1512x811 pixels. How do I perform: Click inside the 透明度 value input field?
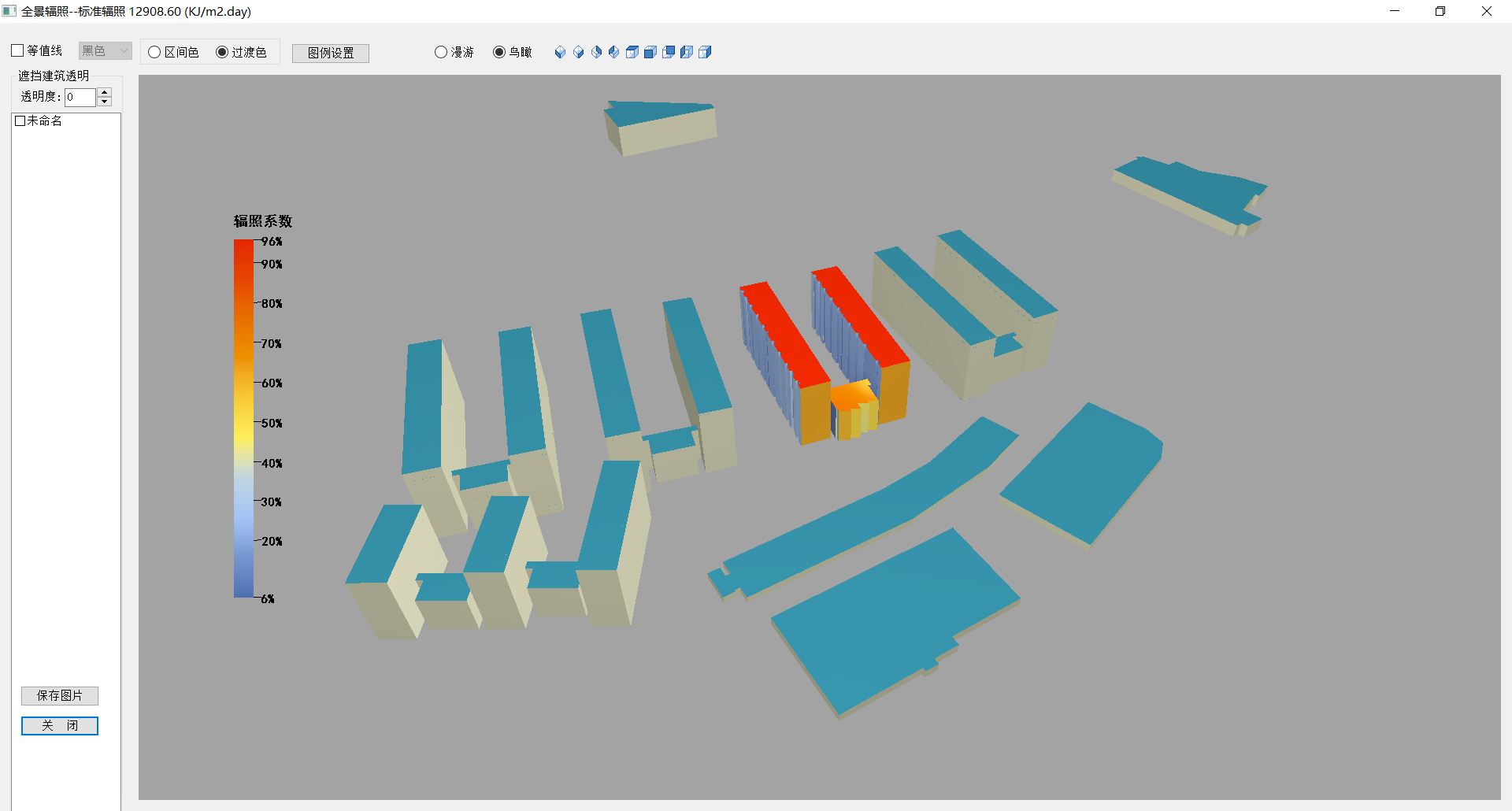click(x=80, y=97)
